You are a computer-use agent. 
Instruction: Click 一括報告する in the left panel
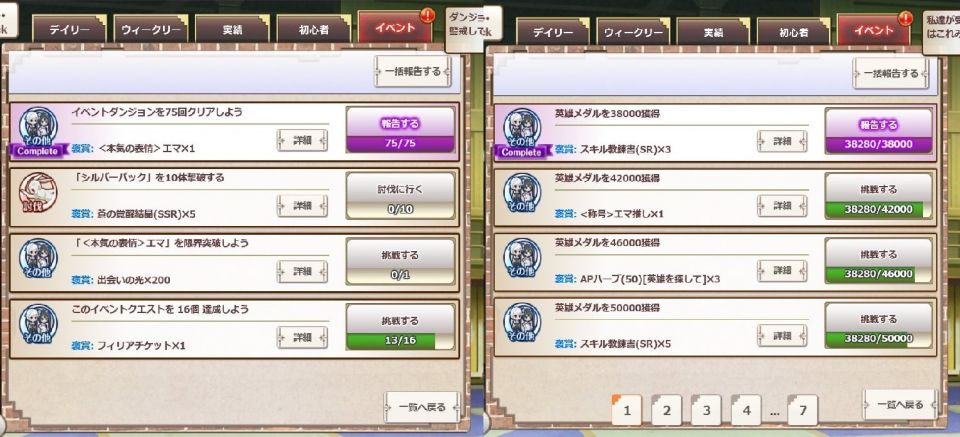413,72
